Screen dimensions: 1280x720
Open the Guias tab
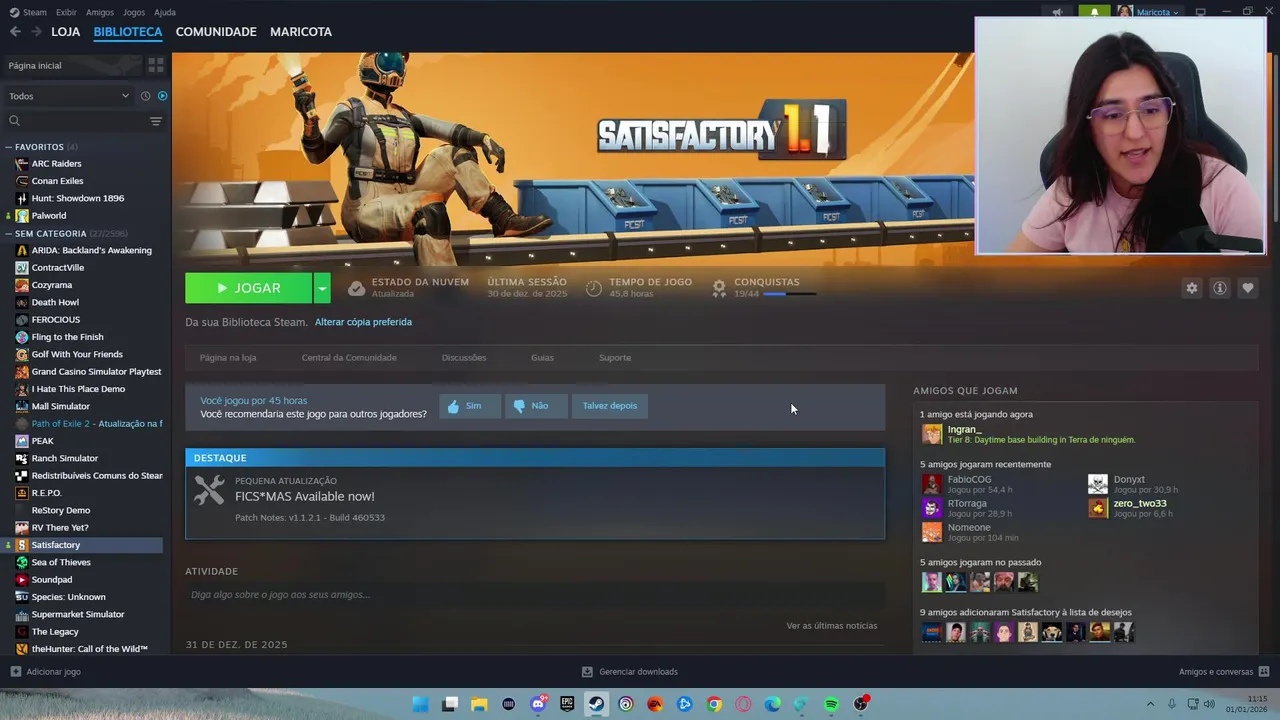(x=542, y=358)
